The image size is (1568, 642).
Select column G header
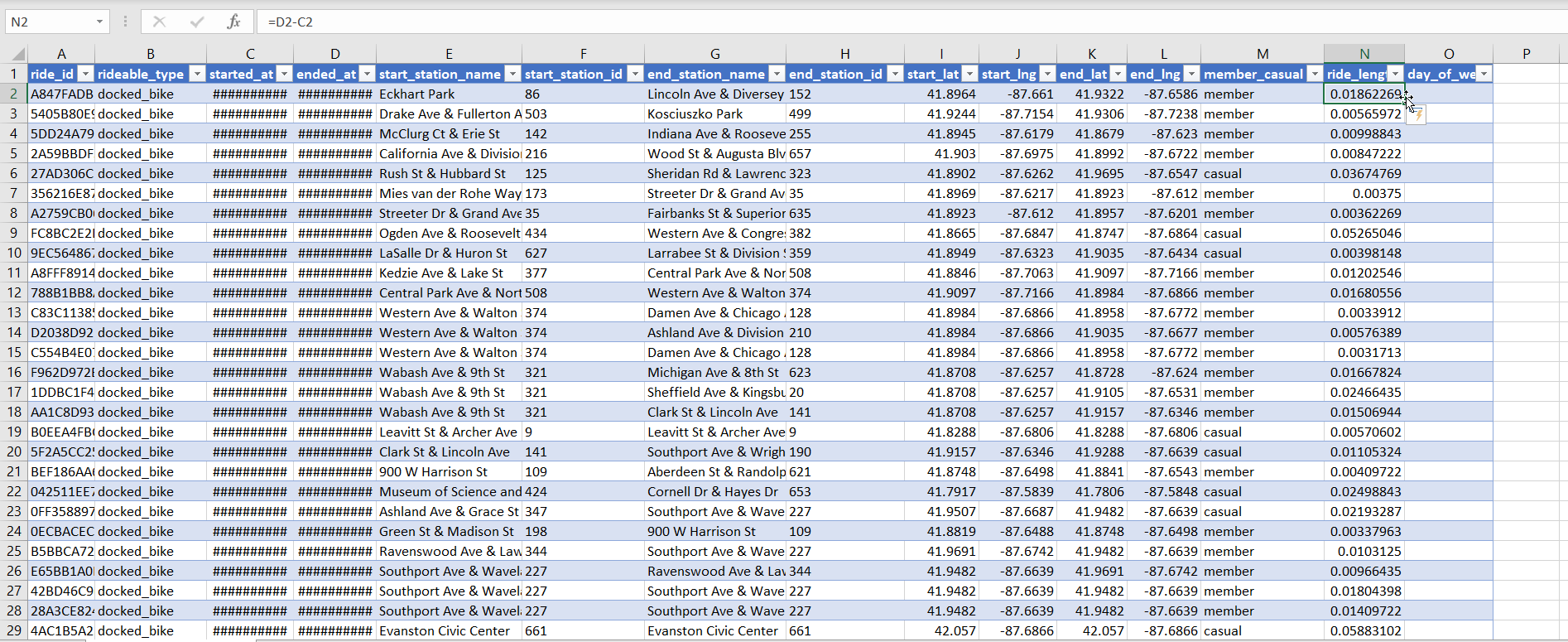click(715, 54)
